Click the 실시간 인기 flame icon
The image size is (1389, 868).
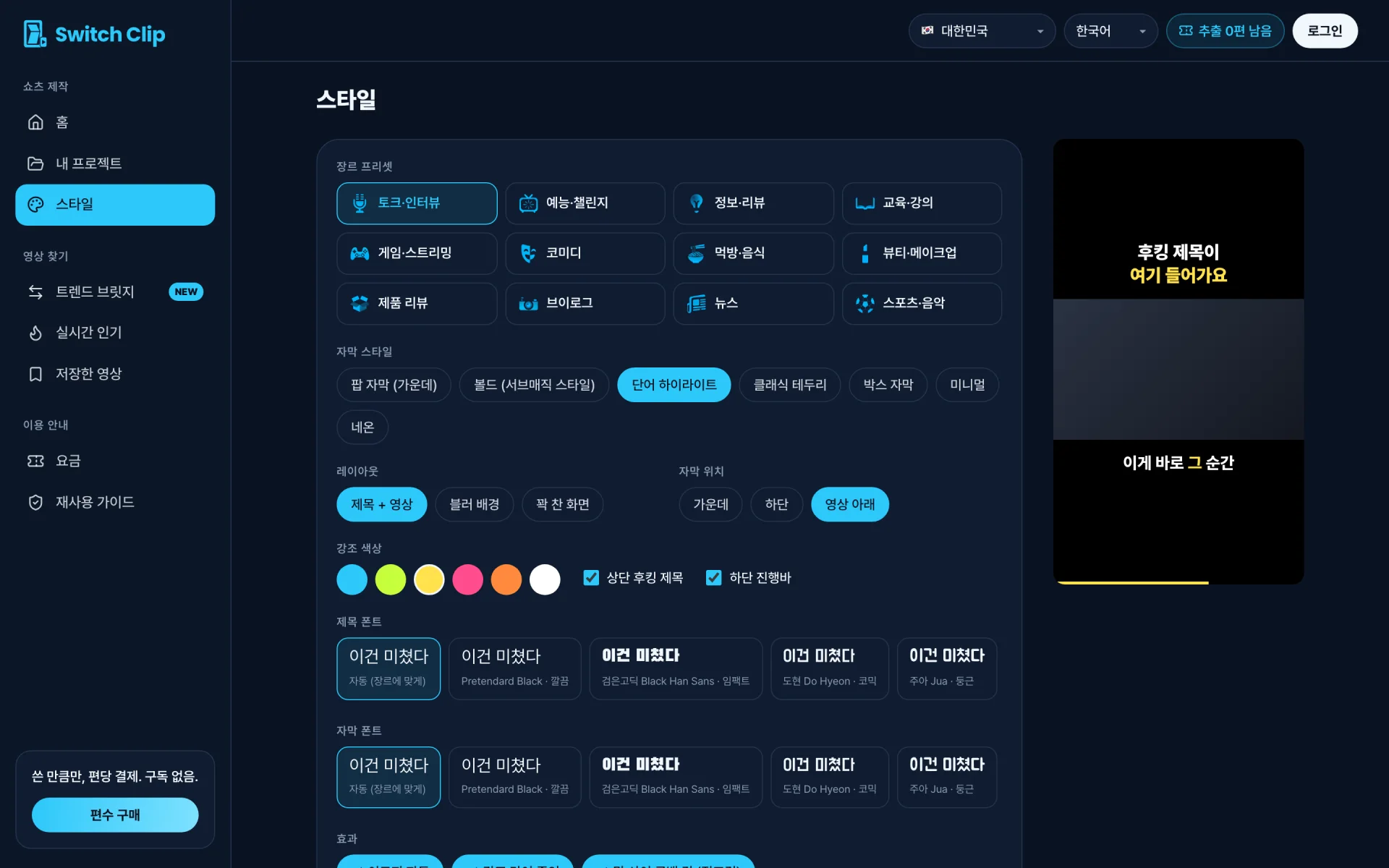[x=35, y=333]
